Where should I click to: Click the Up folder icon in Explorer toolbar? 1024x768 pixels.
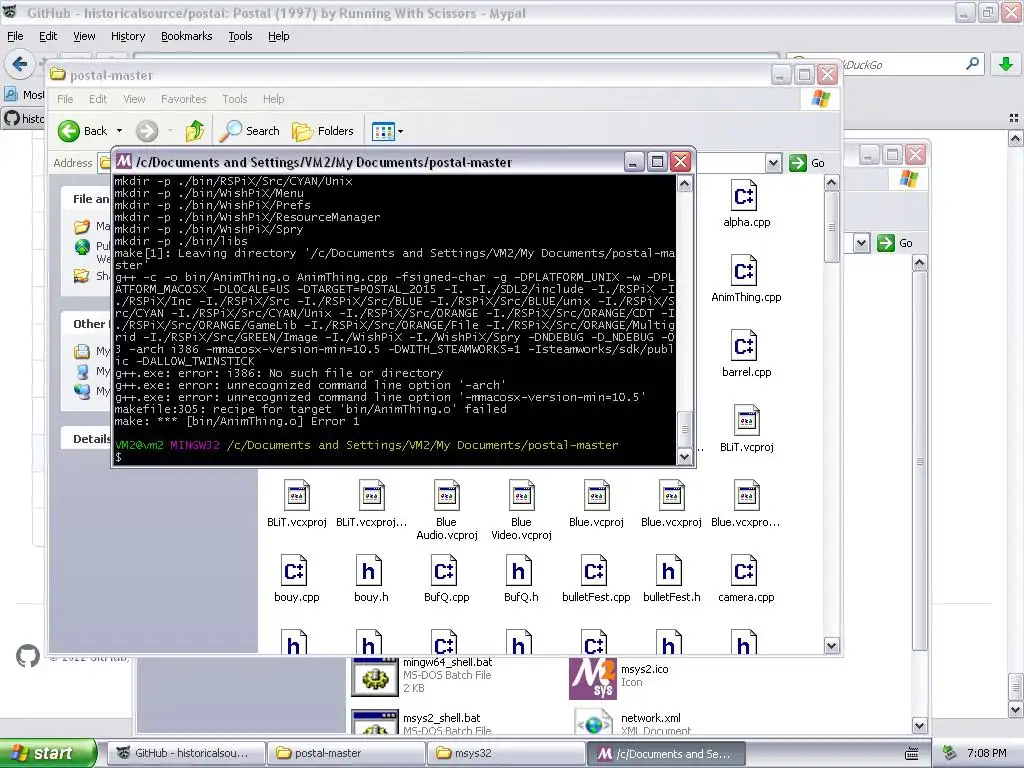pyautogui.click(x=195, y=131)
